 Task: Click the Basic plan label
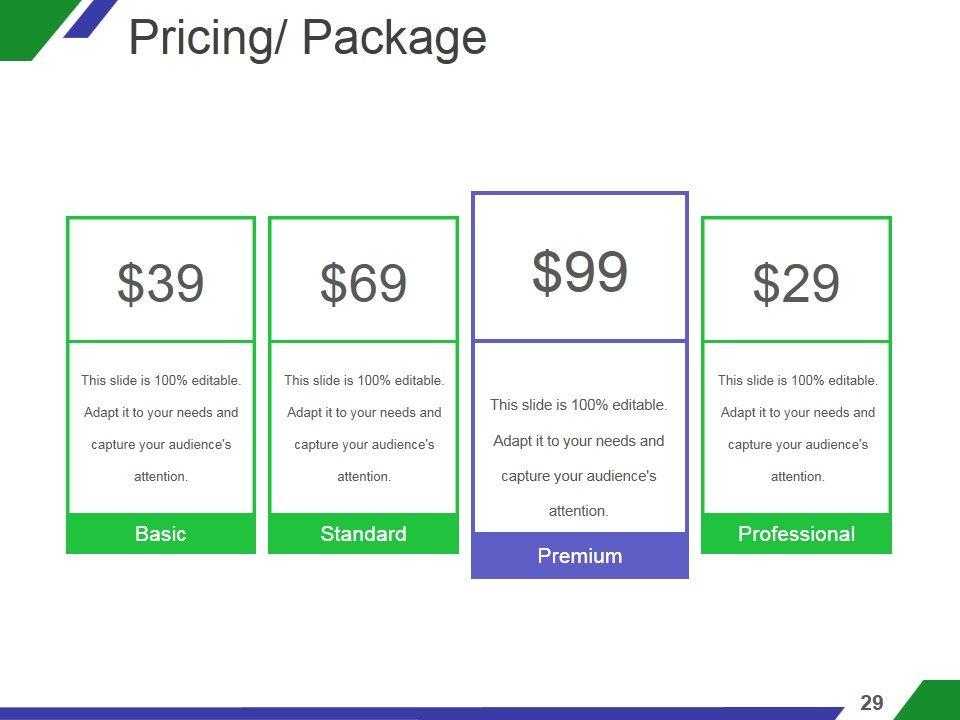(x=161, y=534)
